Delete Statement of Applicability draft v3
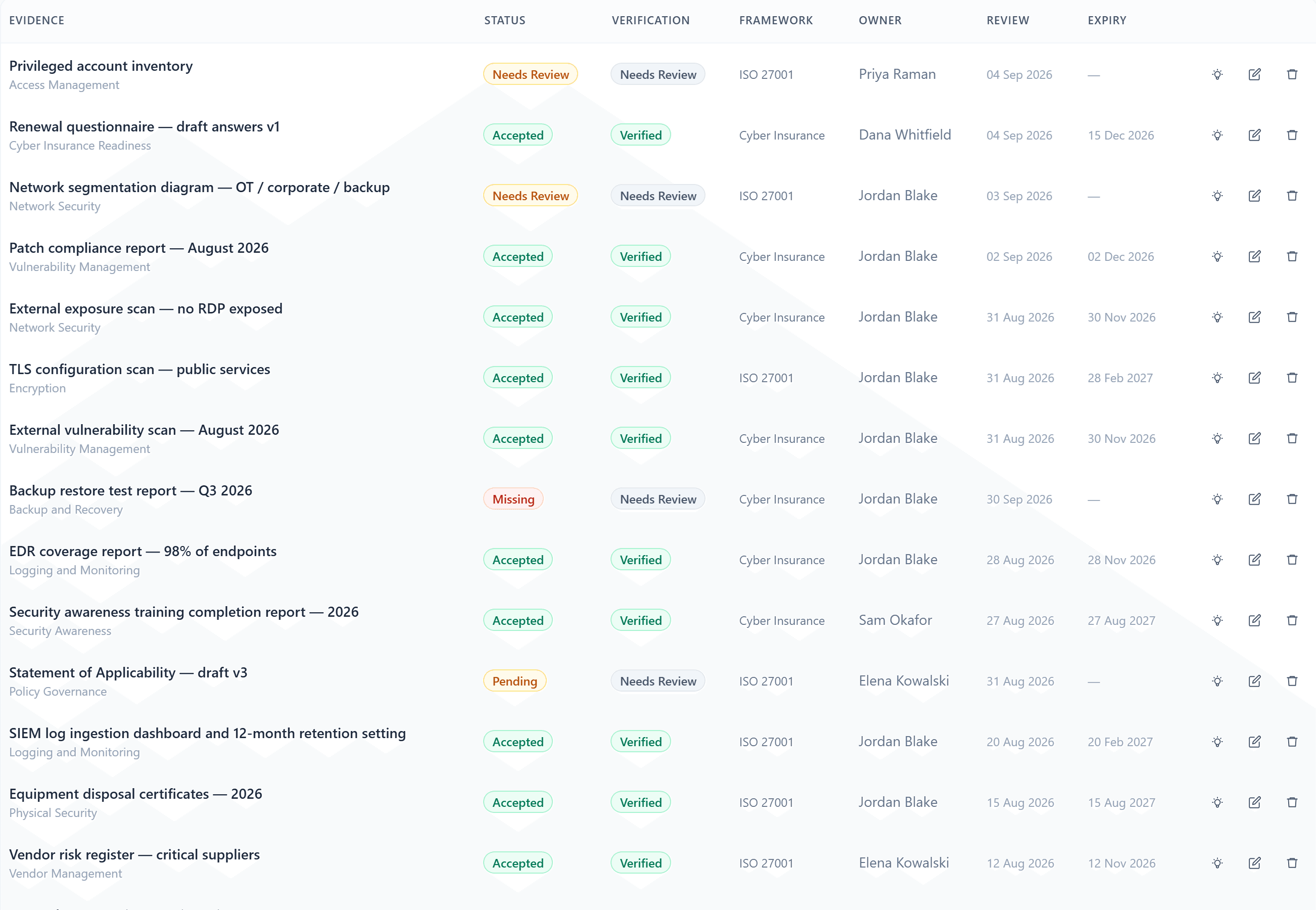 pyautogui.click(x=1292, y=681)
